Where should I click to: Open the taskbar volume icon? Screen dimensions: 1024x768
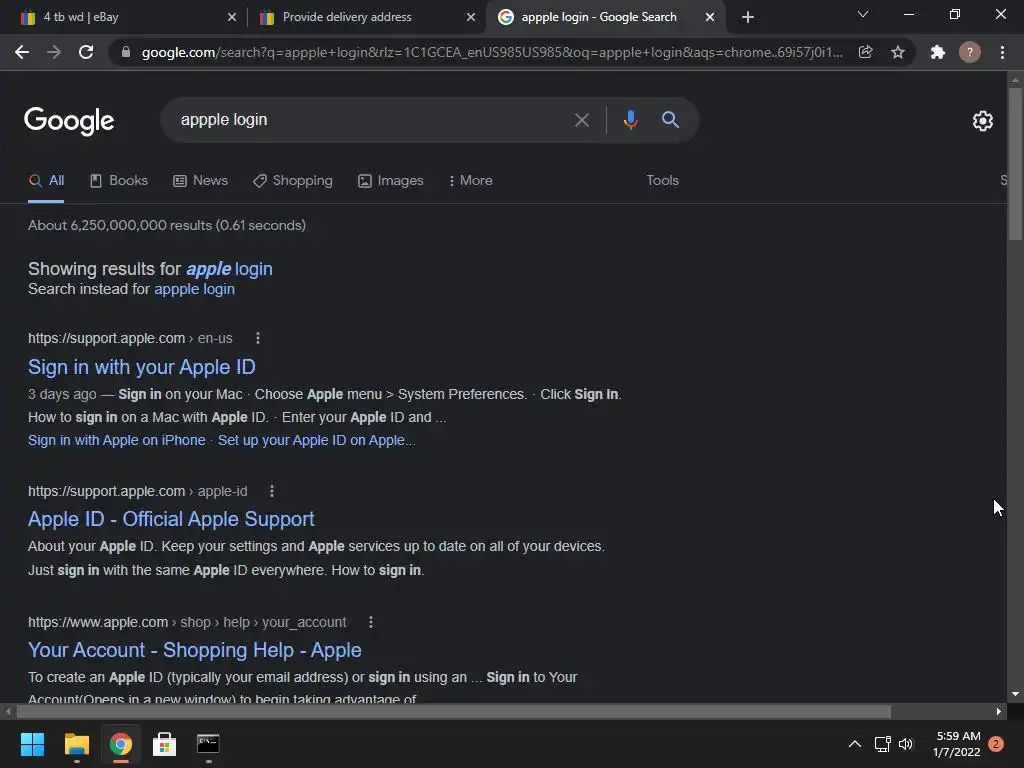coord(906,744)
